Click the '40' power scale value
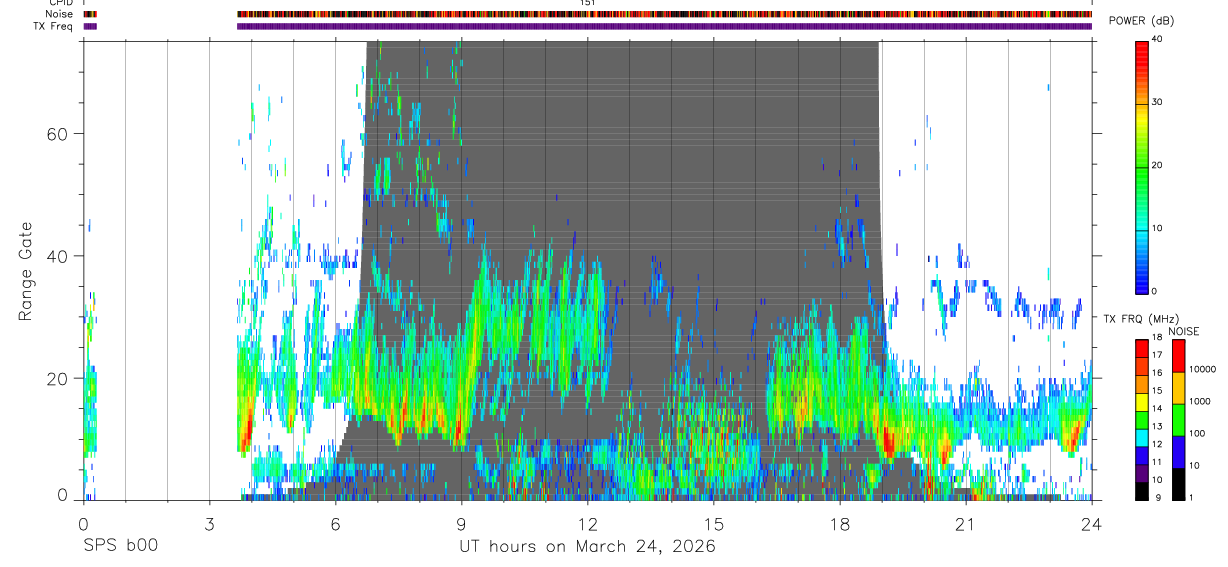The height and width of the screenshot is (567, 1228). [x=1157, y=40]
